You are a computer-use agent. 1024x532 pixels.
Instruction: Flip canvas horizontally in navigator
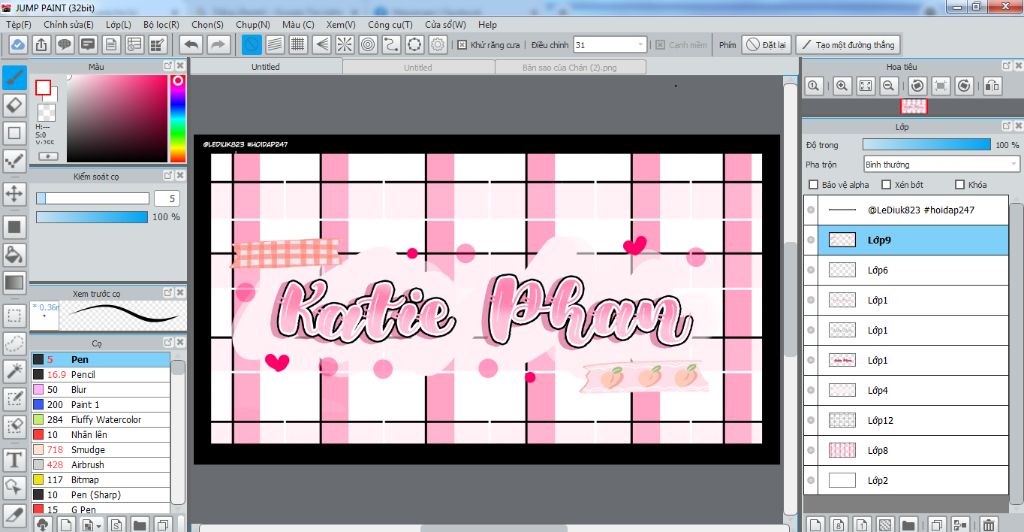coord(993,86)
